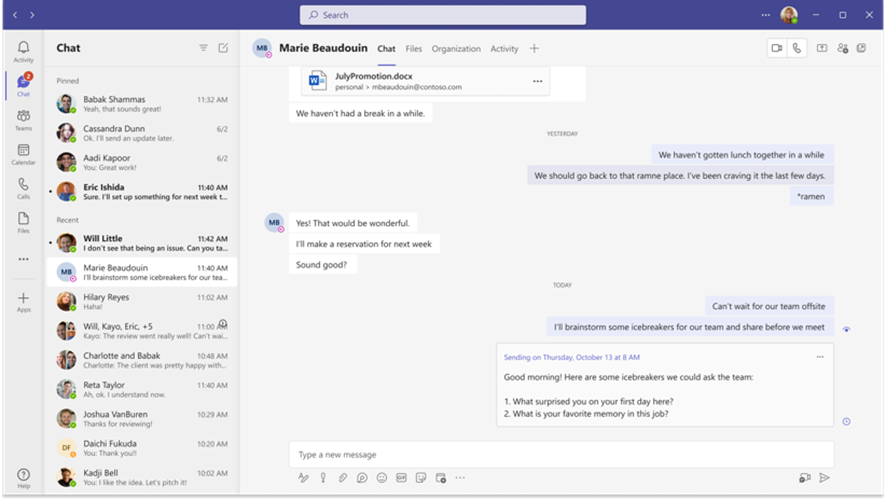Open the GIF picker
Screen dimensions: 886x500
401,478
